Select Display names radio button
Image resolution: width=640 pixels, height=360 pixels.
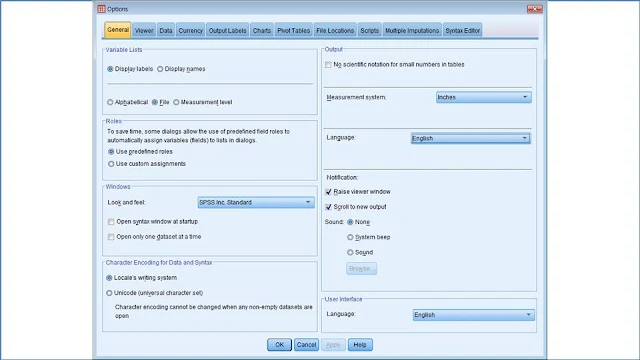(x=160, y=69)
